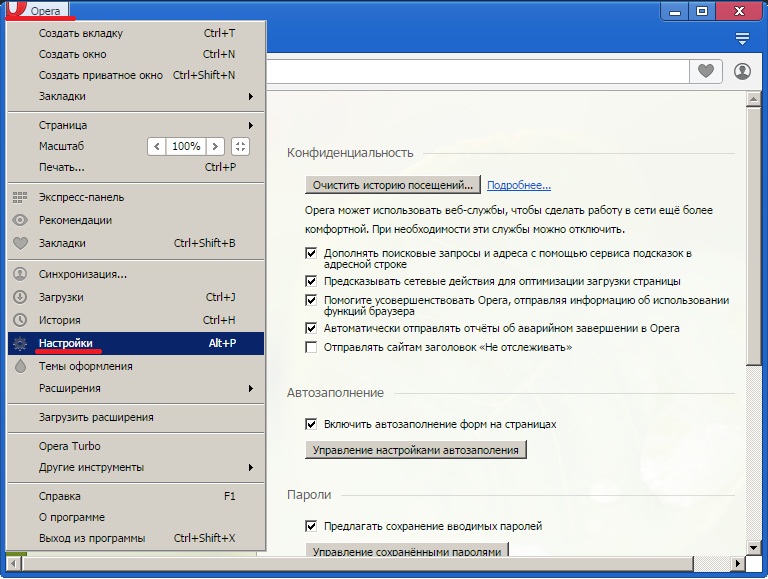Choose Opera Turbo from the menu

70,446
